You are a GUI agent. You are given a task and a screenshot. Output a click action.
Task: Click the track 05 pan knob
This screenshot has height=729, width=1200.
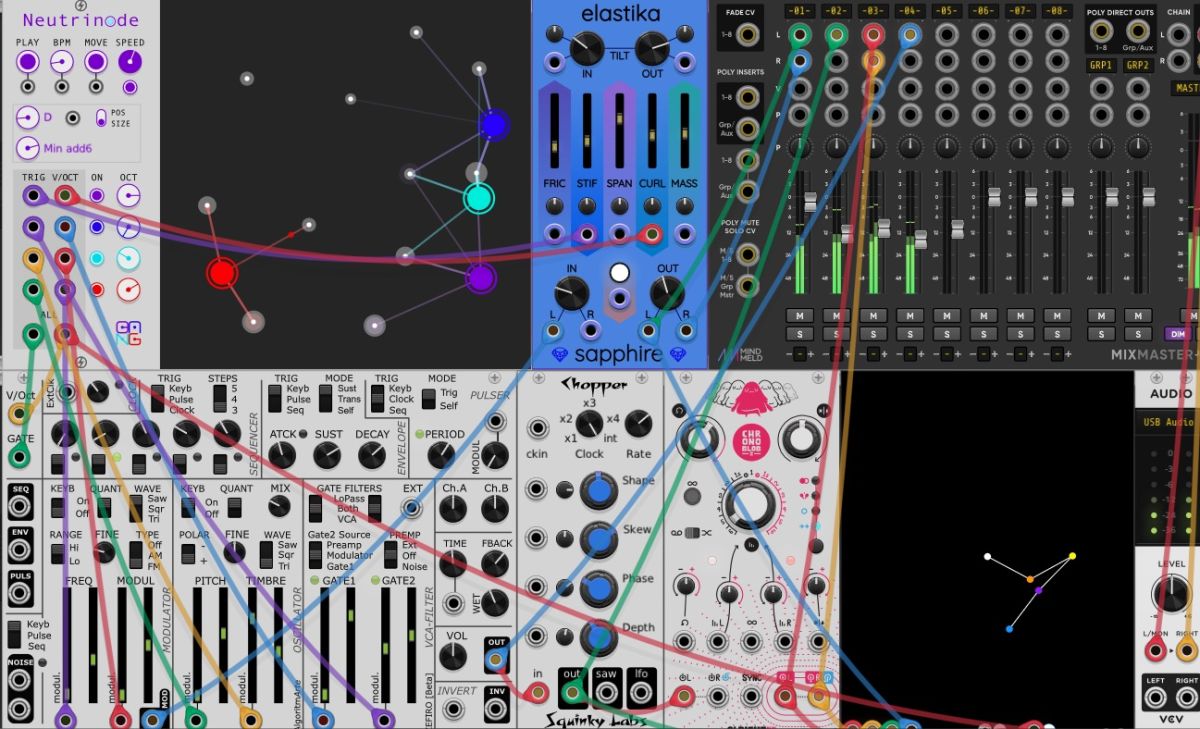tap(946, 147)
